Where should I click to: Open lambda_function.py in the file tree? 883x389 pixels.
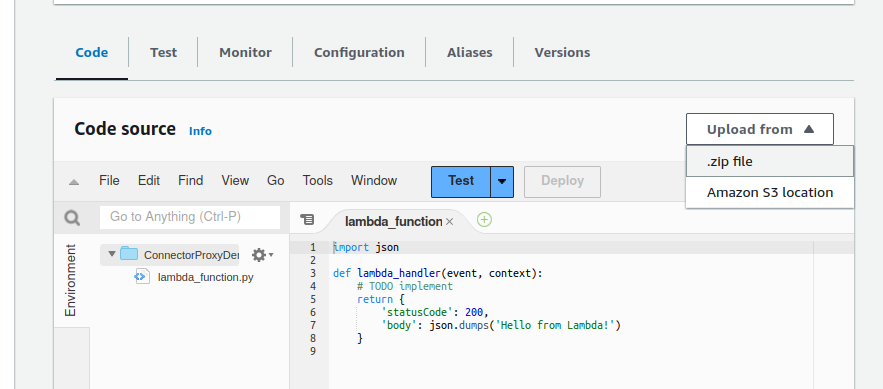pyautogui.click(x=206, y=277)
